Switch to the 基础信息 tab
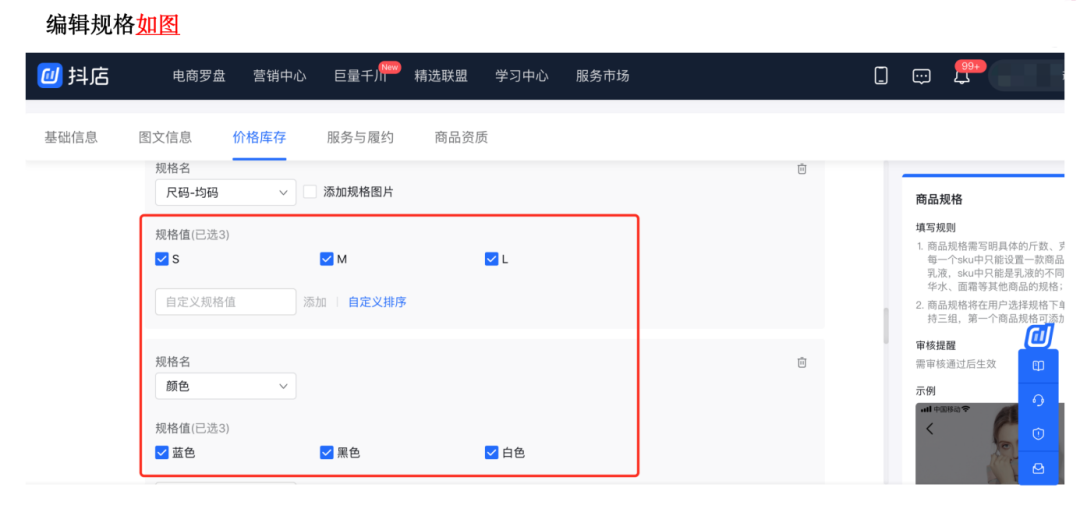The width and height of the screenshot is (1080, 523). pos(71,137)
